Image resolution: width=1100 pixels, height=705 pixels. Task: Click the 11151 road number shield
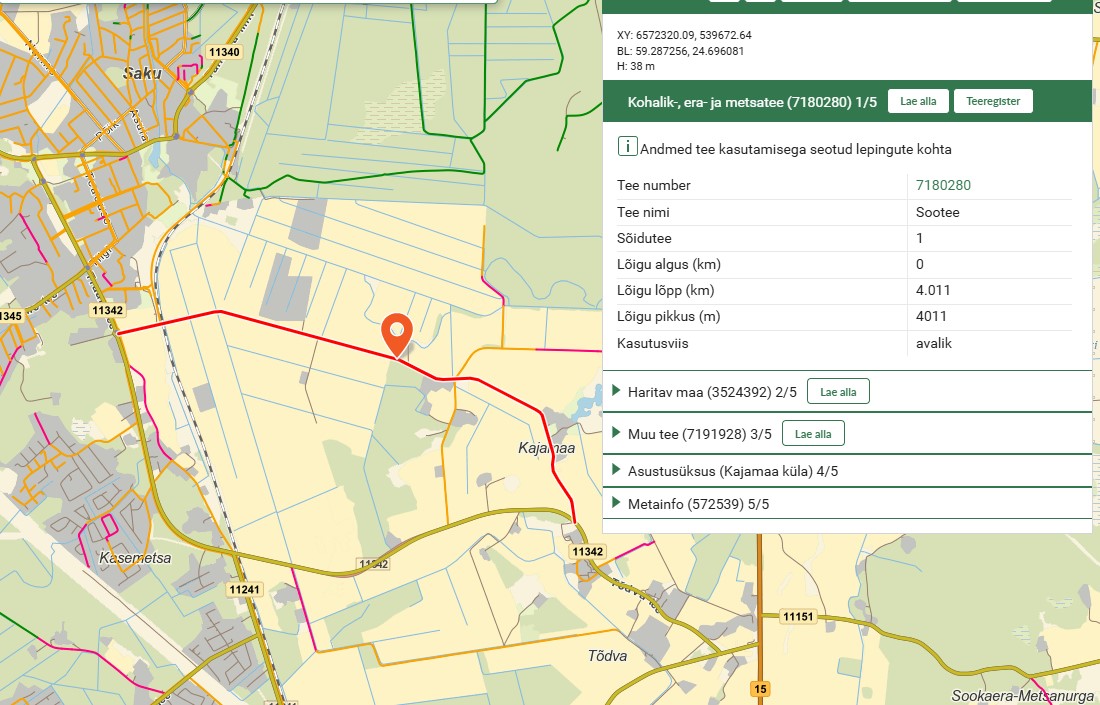[x=799, y=617]
